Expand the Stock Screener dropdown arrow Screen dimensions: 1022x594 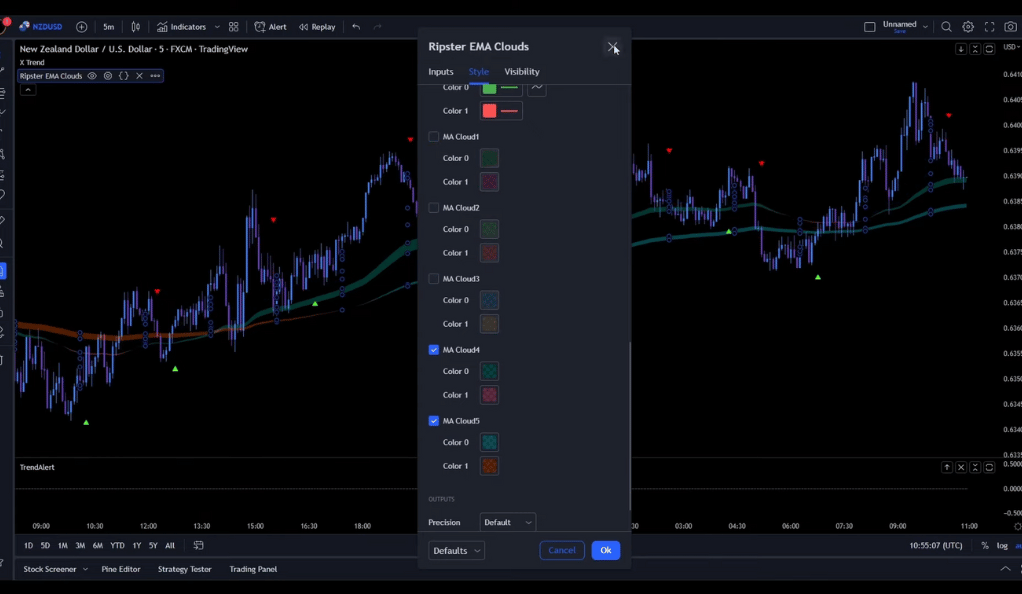pyautogui.click(x=85, y=569)
